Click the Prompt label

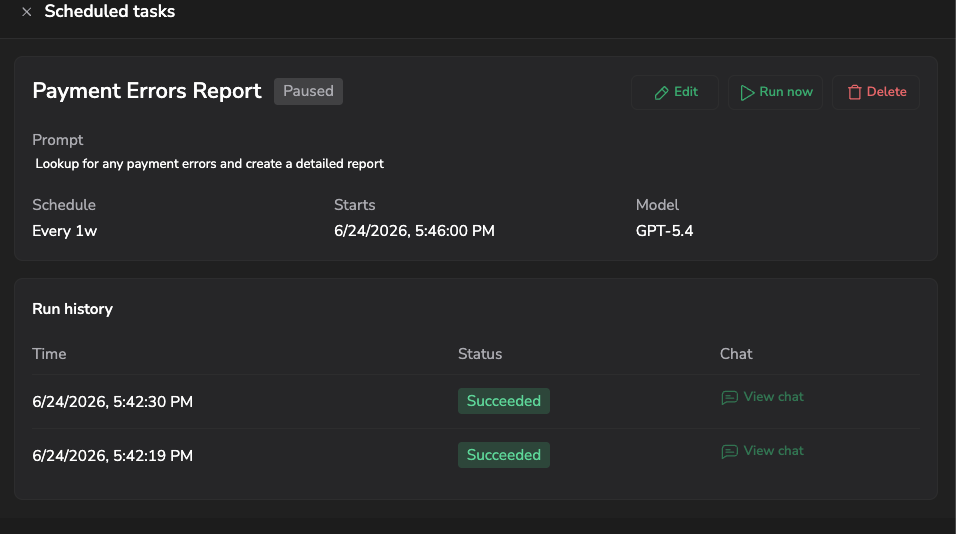[x=57, y=140]
